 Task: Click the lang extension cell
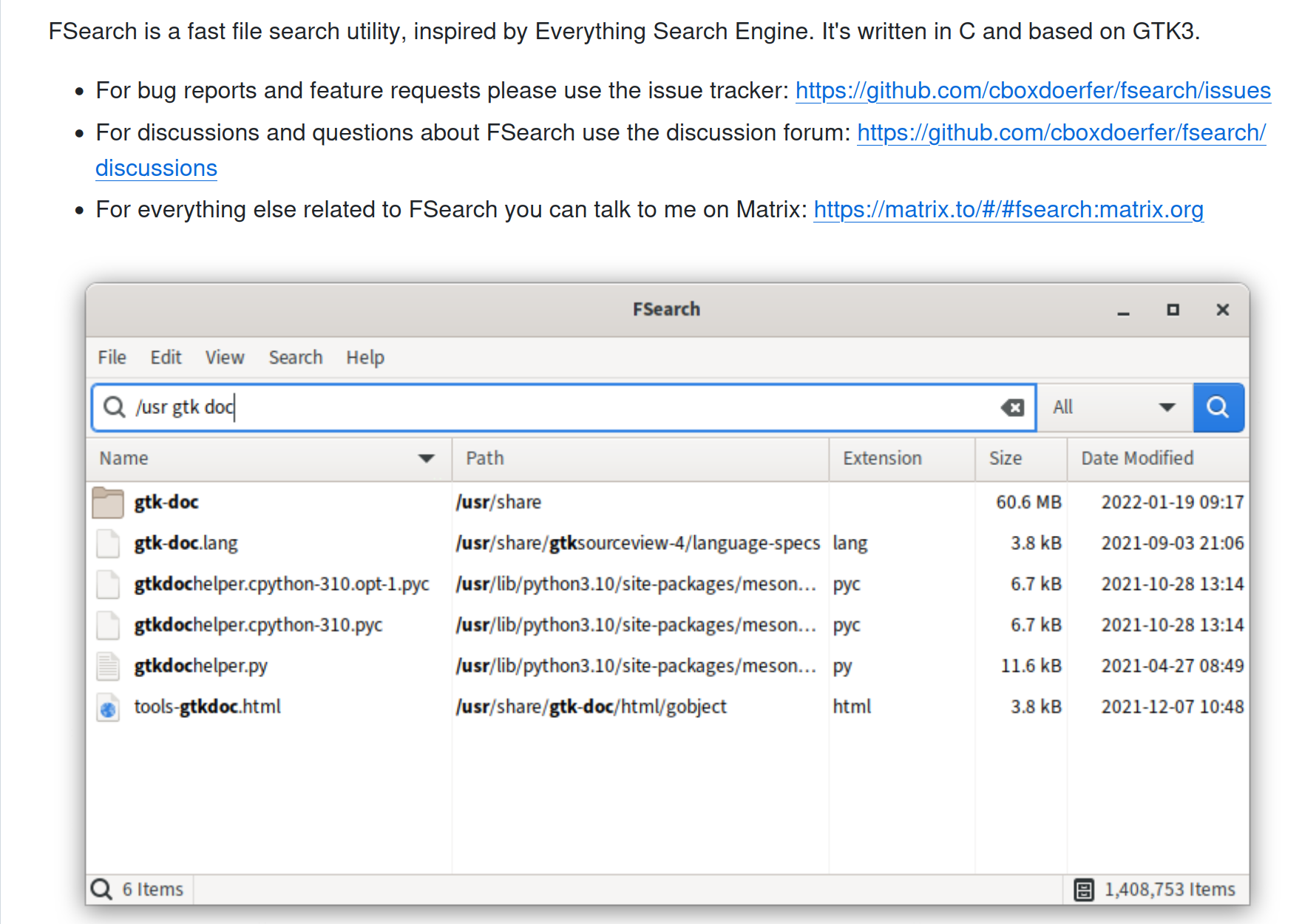click(x=850, y=544)
